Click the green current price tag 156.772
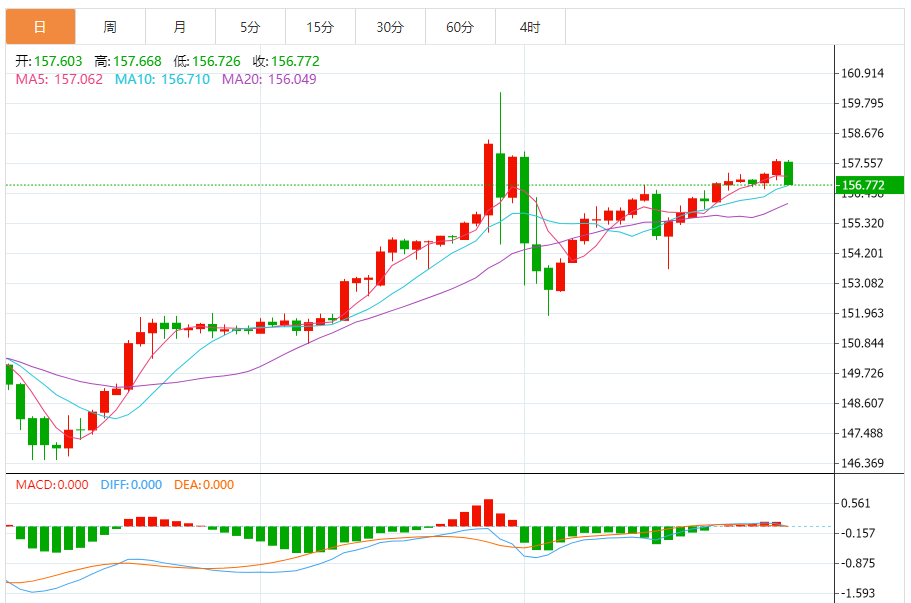 click(870, 185)
